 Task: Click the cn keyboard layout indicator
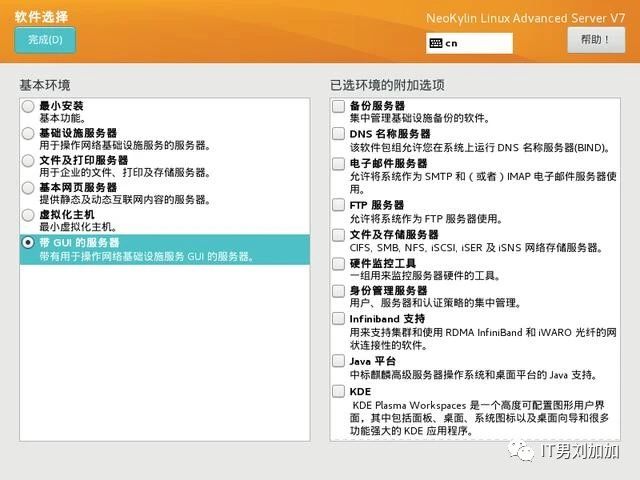469,43
